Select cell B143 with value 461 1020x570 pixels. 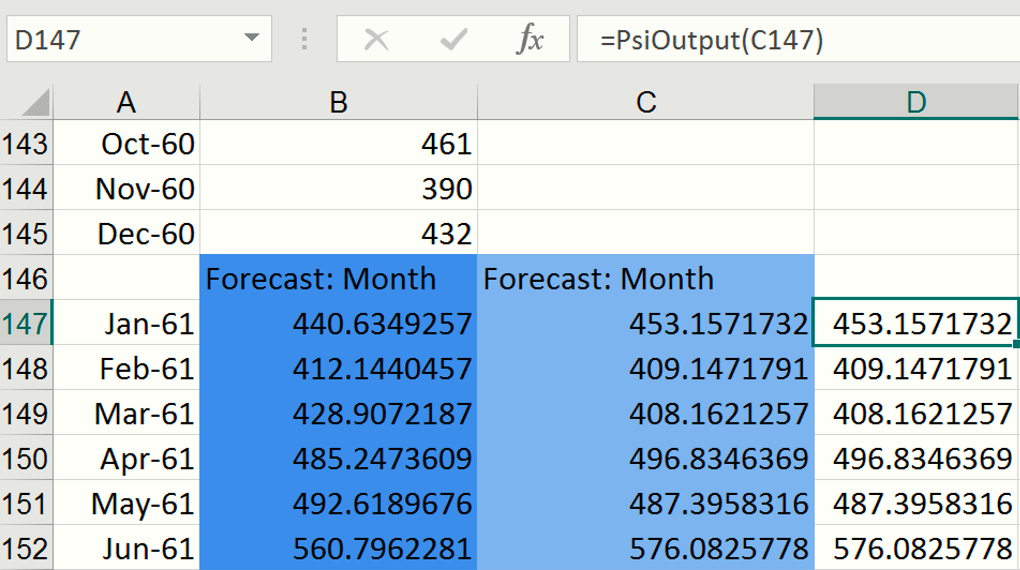click(x=338, y=144)
